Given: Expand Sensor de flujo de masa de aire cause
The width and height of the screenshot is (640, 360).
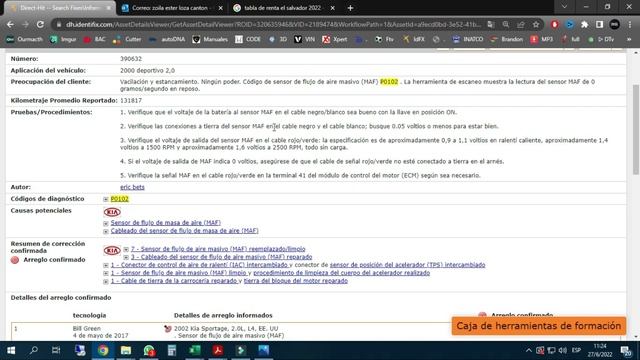Looking at the screenshot, I should point(106,223).
